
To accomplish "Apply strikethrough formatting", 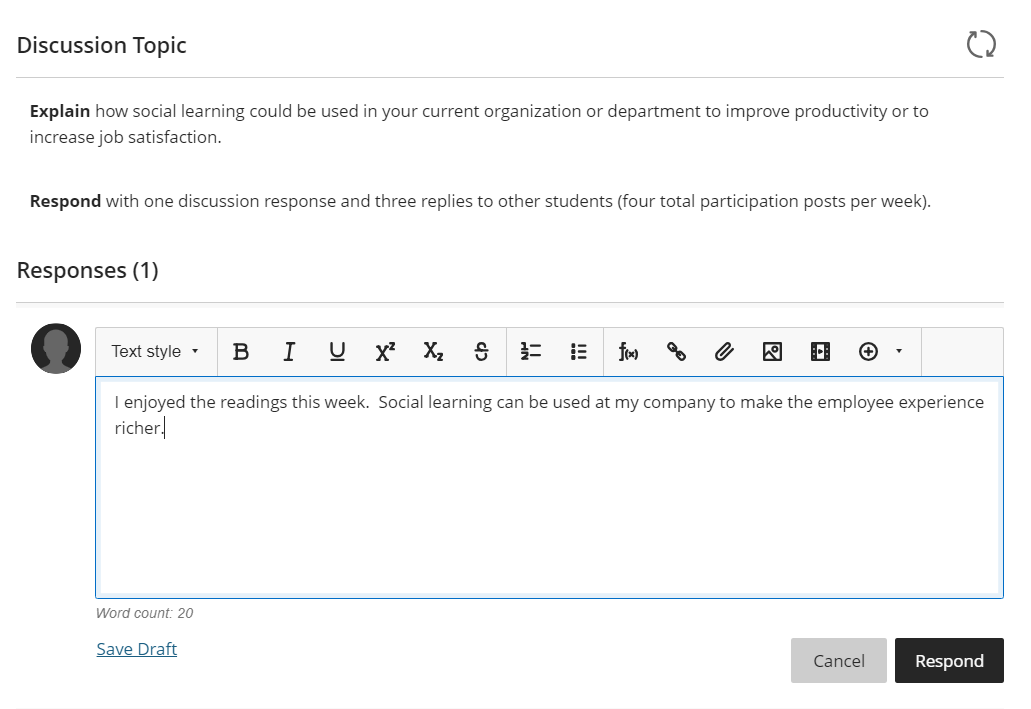I will (481, 352).
